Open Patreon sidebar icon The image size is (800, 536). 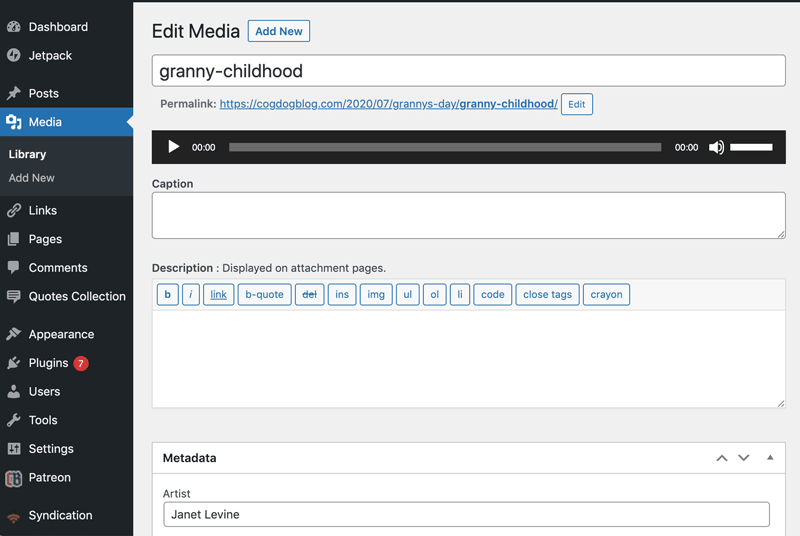click(x=14, y=478)
